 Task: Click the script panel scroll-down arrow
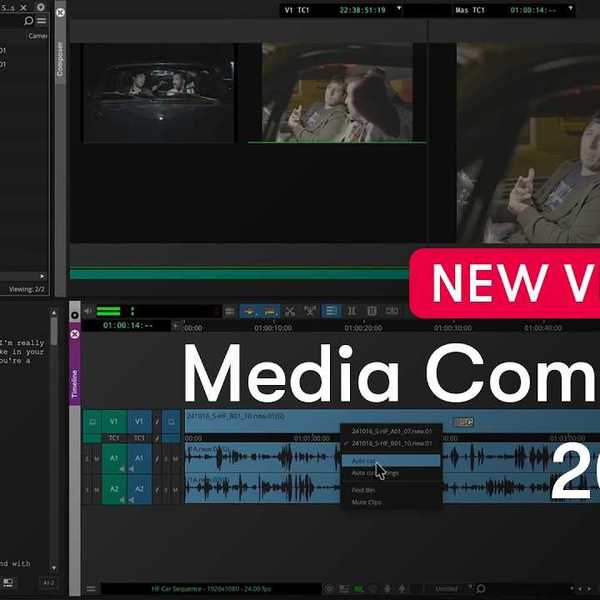pyautogui.click(x=54, y=568)
